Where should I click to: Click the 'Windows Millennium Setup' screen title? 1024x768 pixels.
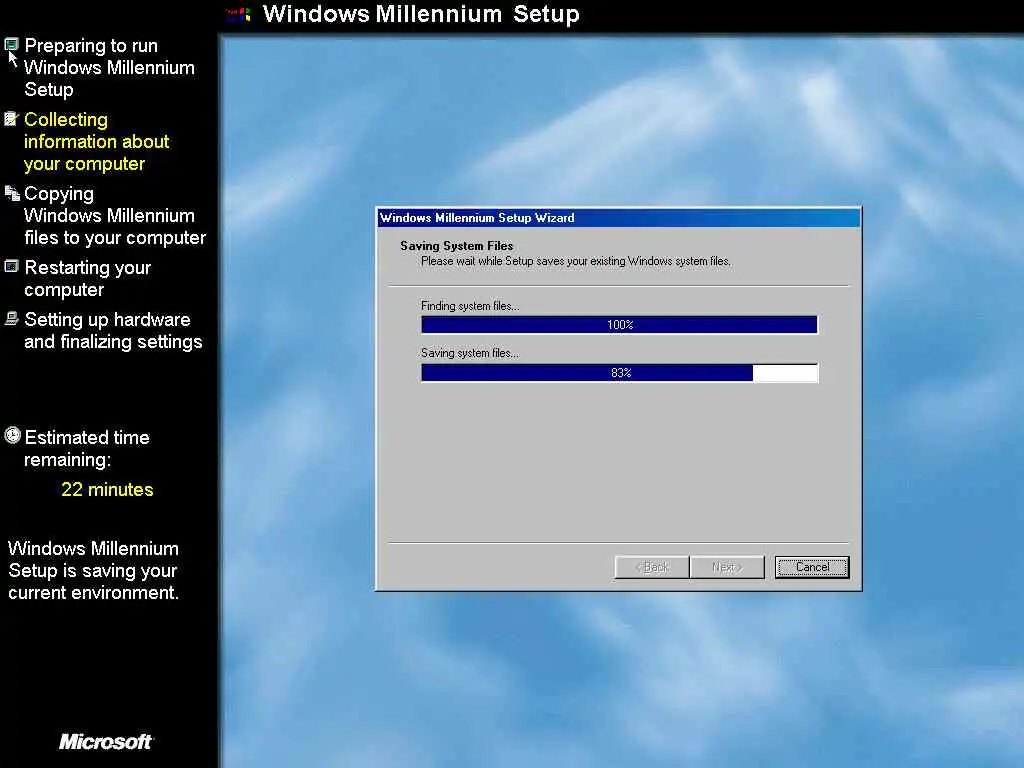[x=421, y=14]
